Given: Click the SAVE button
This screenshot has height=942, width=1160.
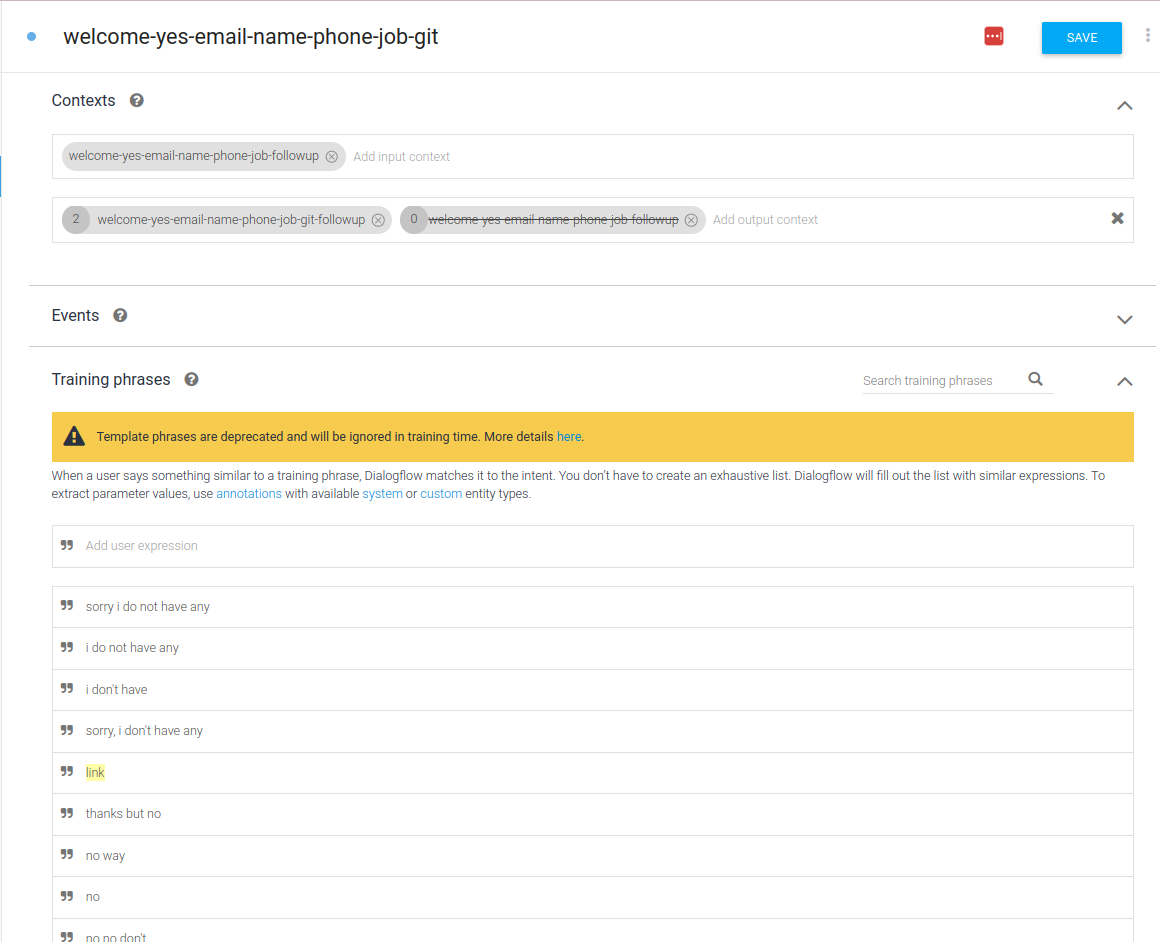Looking at the screenshot, I should pos(1081,38).
